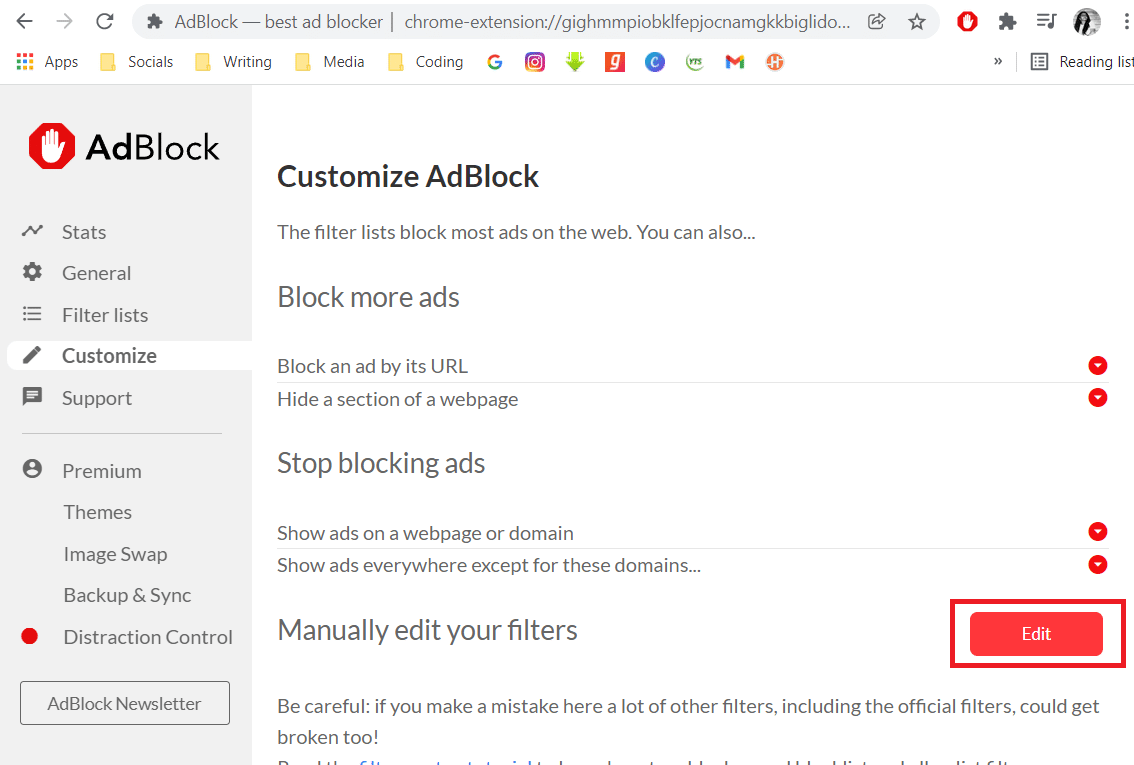Click the red Edit filters button
This screenshot has width=1134, height=765.
(1036, 634)
